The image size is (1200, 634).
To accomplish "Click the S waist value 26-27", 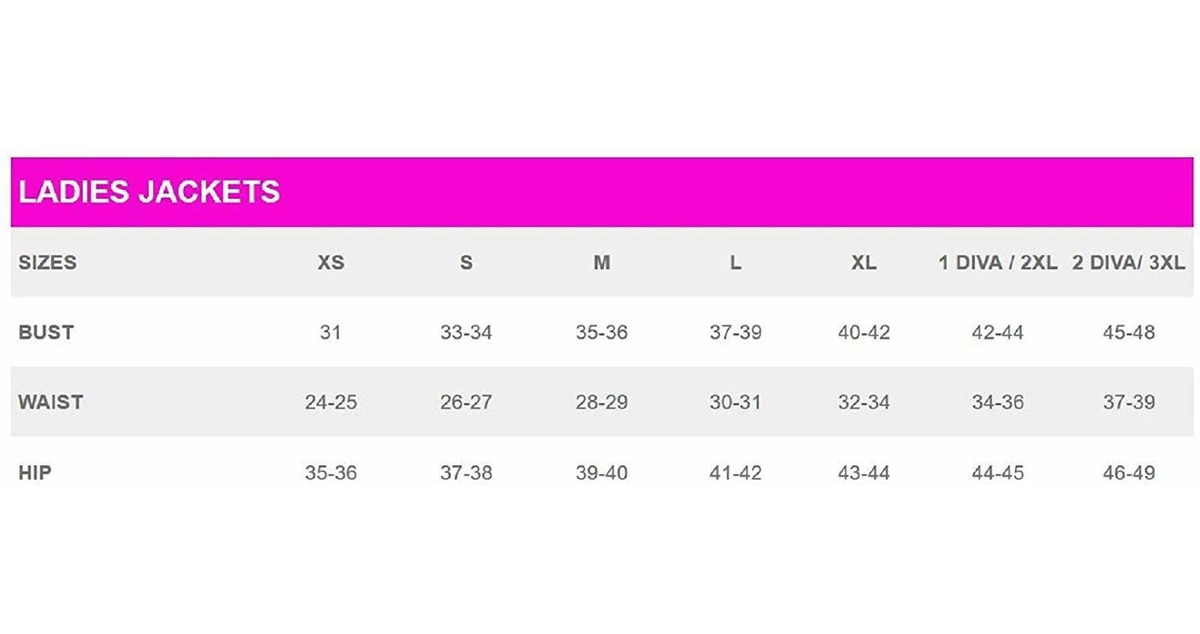I will [x=466, y=403].
